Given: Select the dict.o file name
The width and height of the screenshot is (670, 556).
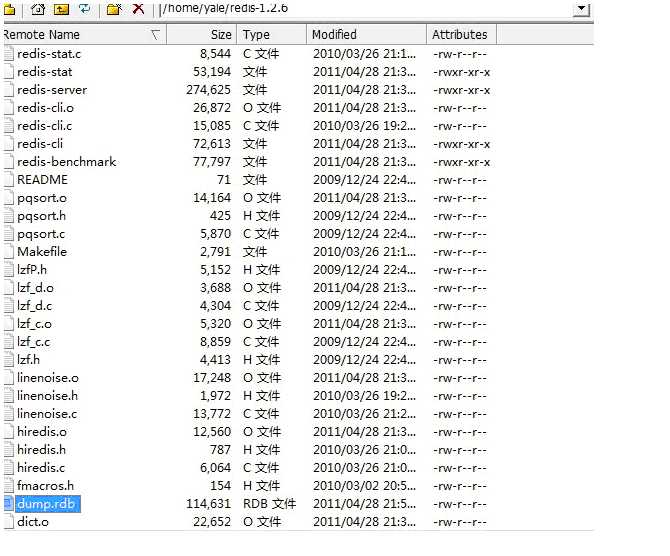Looking at the screenshot, I should 33,522.
